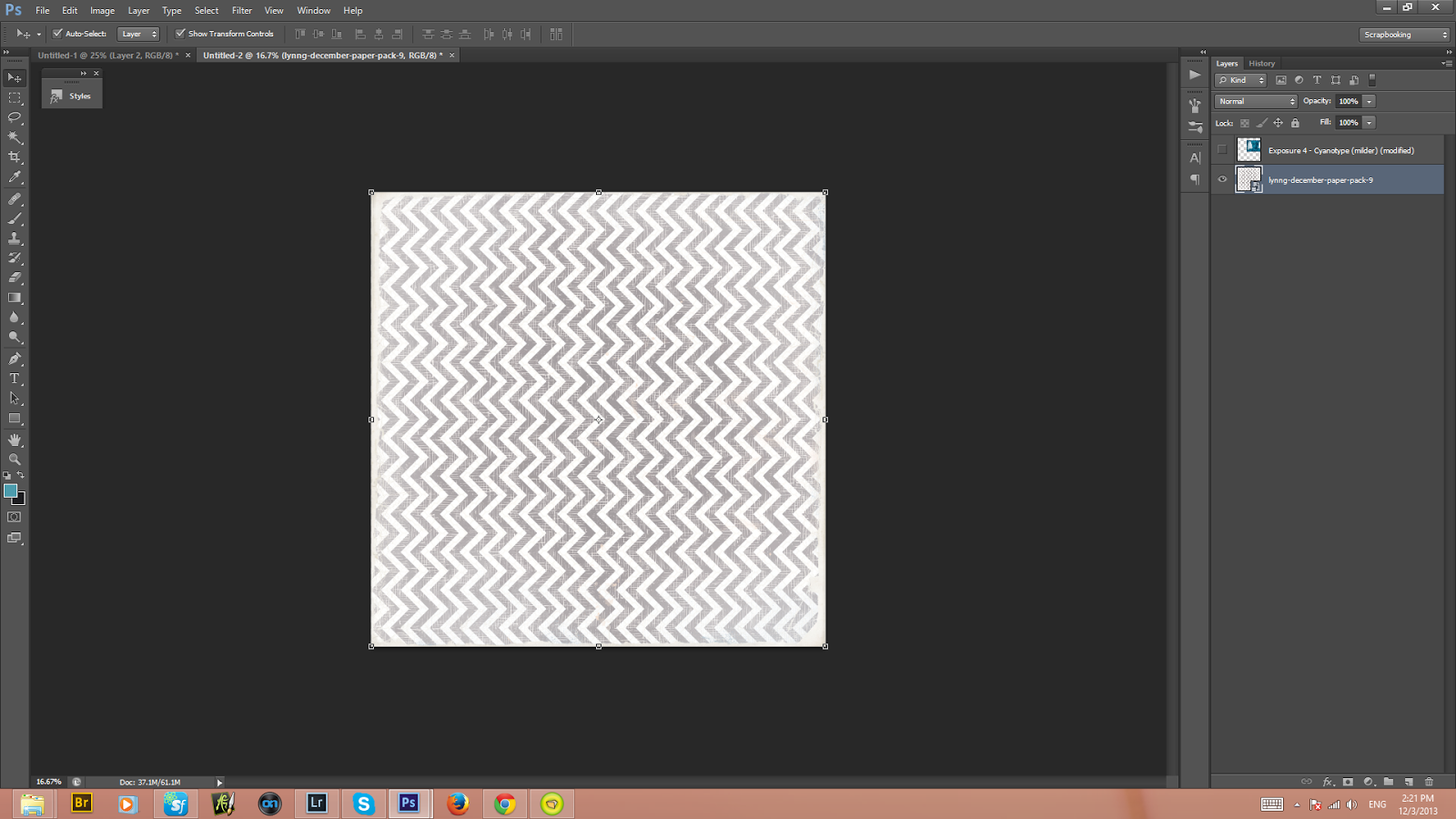This screenshot has height=819, width=1456.
Task: Open the Normal blend mode dropdown
Action: 1256,101
